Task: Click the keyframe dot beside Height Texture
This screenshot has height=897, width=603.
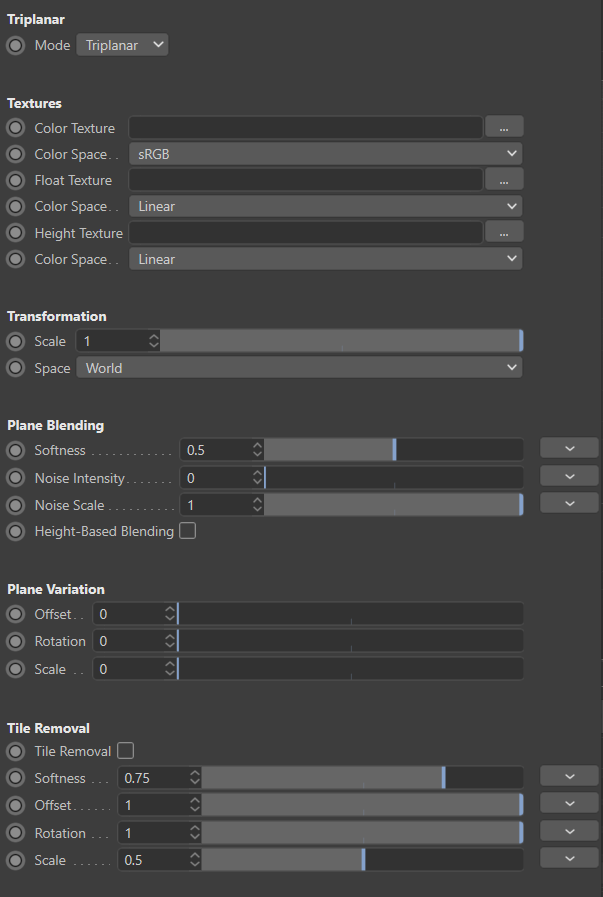Action: [x=16, y=233]
